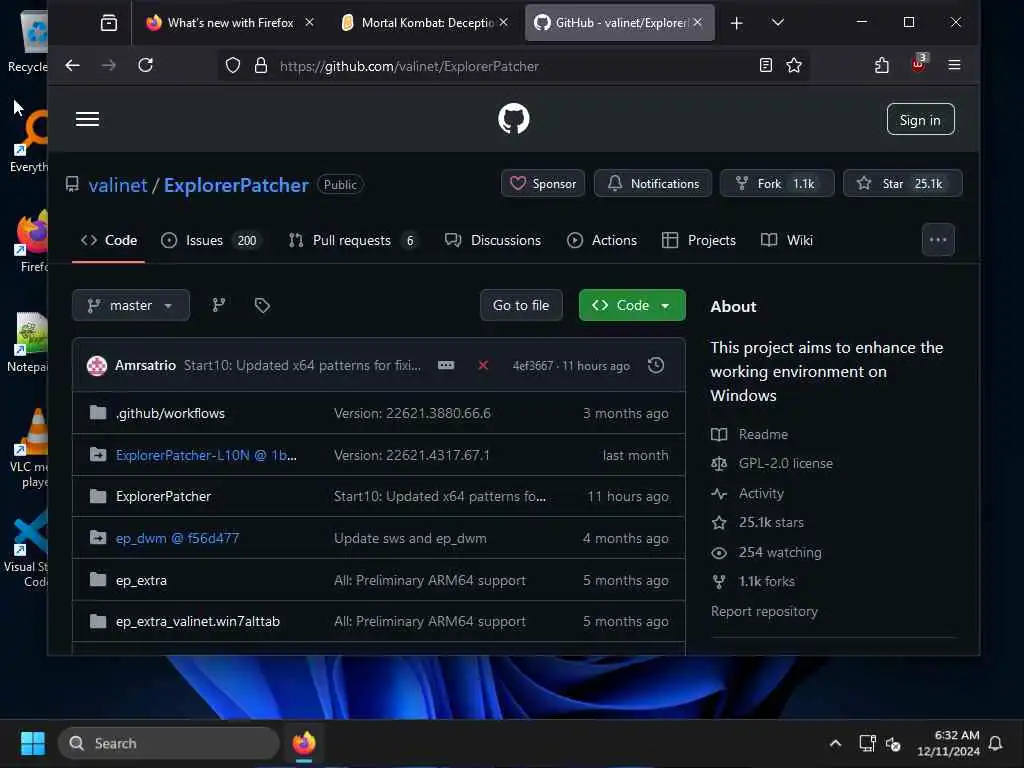
Task: Bookmark this page with the star icon
Action: tap(793, 65)
